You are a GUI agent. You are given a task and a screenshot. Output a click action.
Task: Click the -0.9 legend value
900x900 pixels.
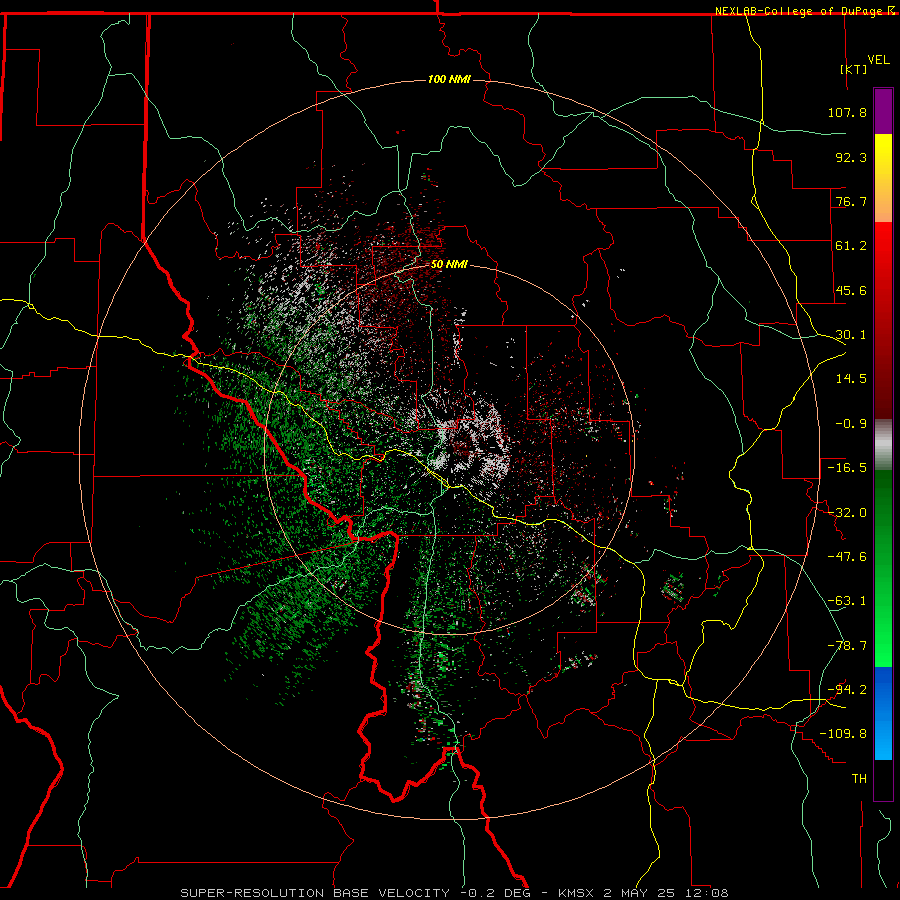pos(851,424)
